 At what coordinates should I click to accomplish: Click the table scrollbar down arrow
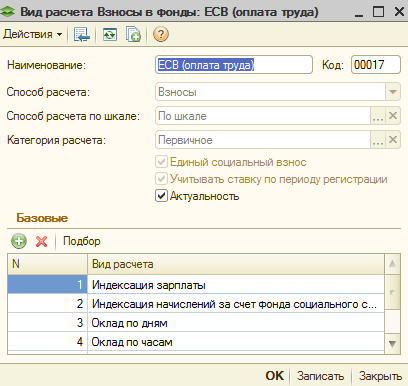(393, 344)
